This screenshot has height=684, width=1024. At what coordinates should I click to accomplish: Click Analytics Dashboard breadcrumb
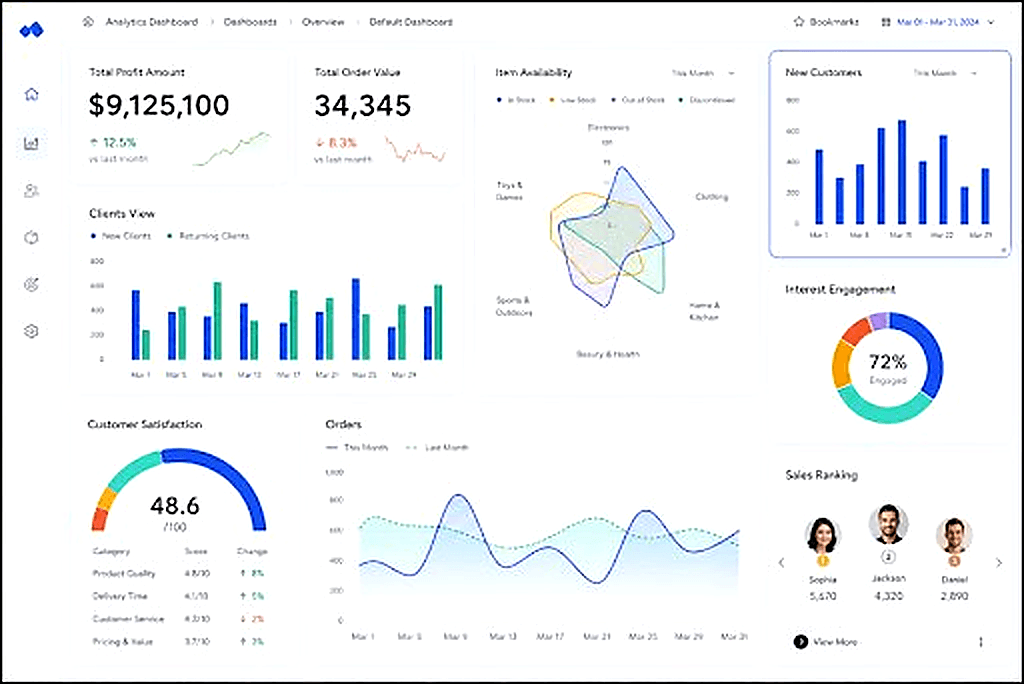(x=152, y=22)
